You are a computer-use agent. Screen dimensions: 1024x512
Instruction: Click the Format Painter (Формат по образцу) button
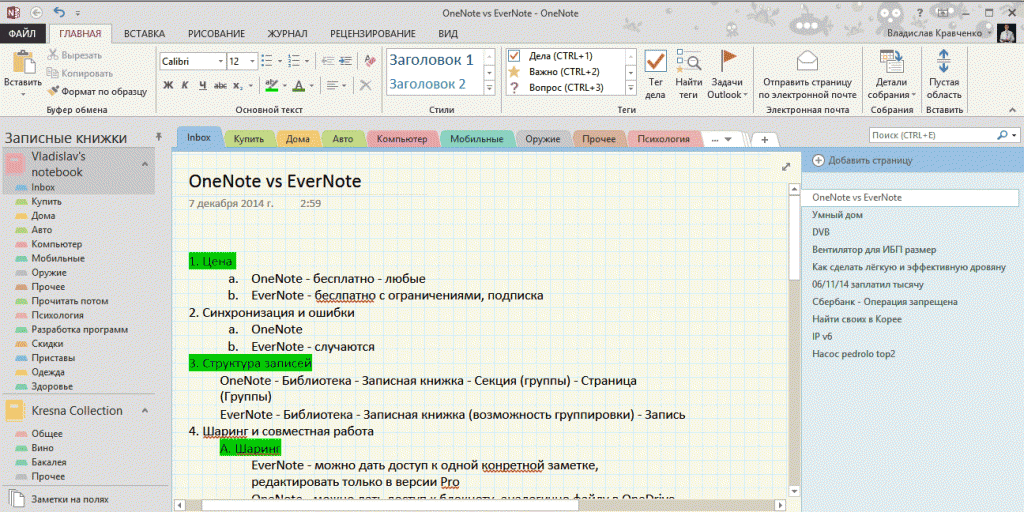[x=97, y=91]
